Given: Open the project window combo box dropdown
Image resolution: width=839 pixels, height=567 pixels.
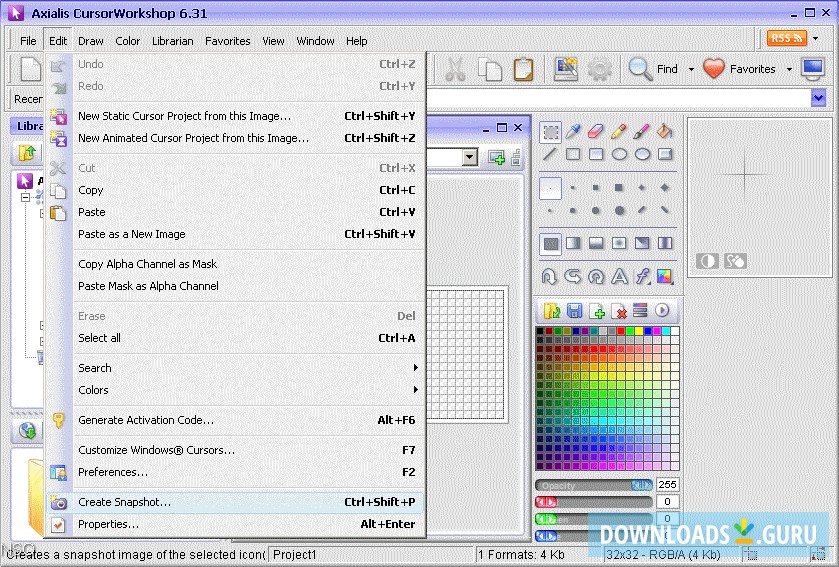Looking at the screenshot, I should [x=470, y=158].
